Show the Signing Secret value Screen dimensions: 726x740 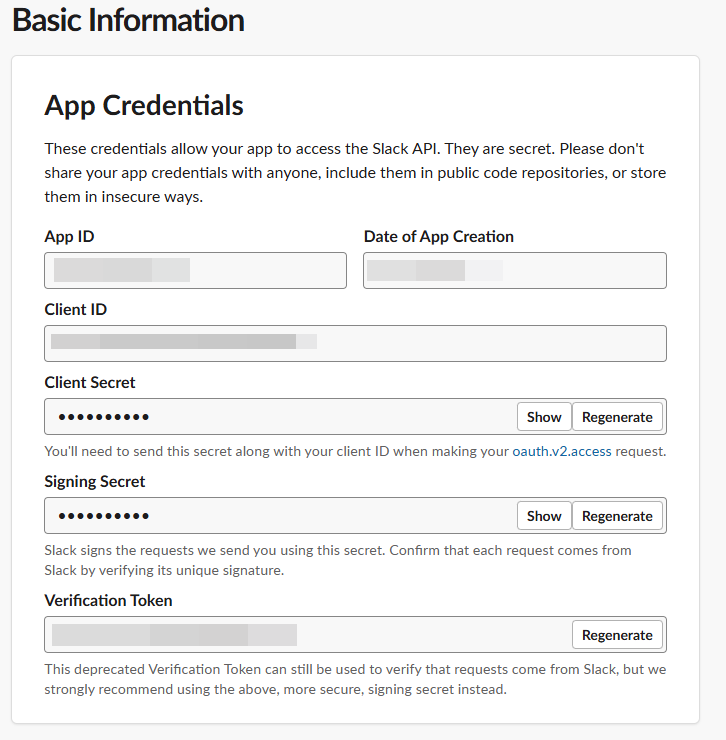pos(544,516)
